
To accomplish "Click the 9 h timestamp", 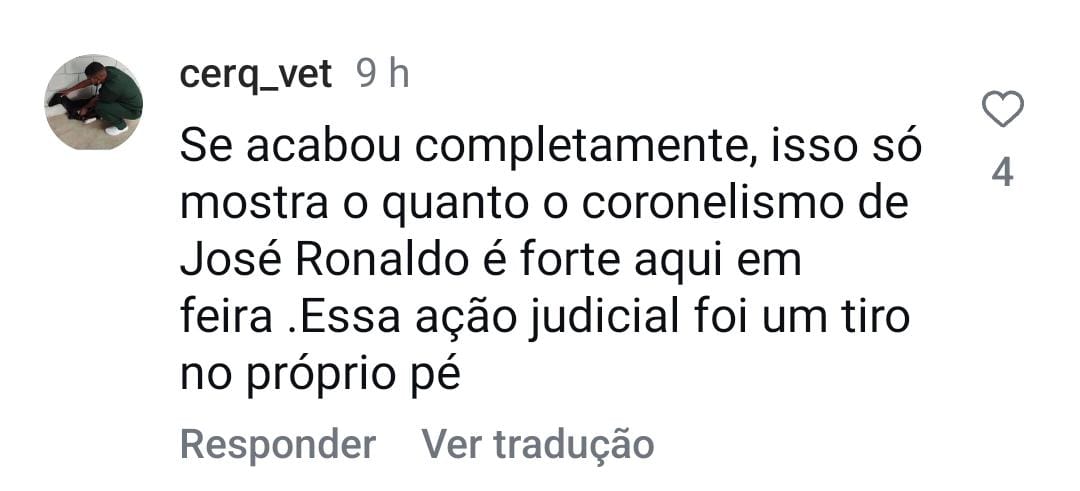I will click(x=384, y=74).
